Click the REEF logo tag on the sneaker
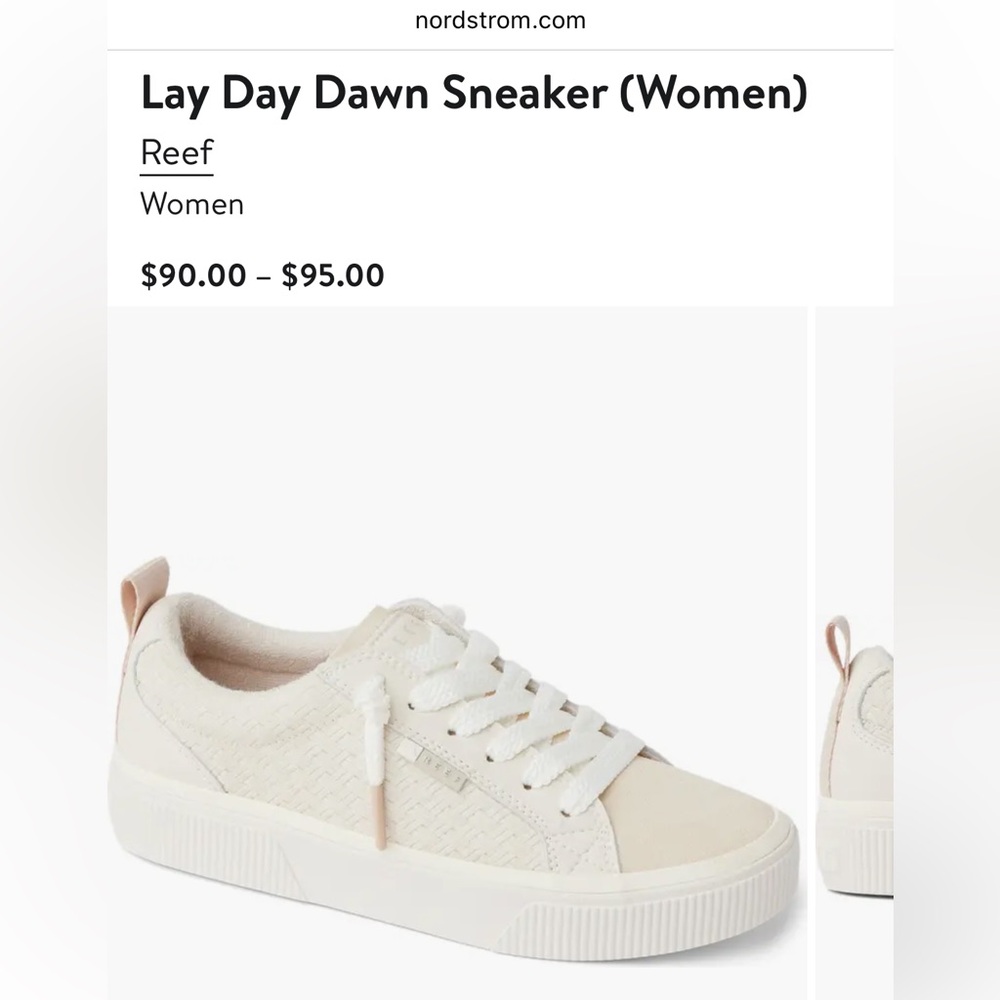The image size is (1000, 1000). (x=441, y=774)
